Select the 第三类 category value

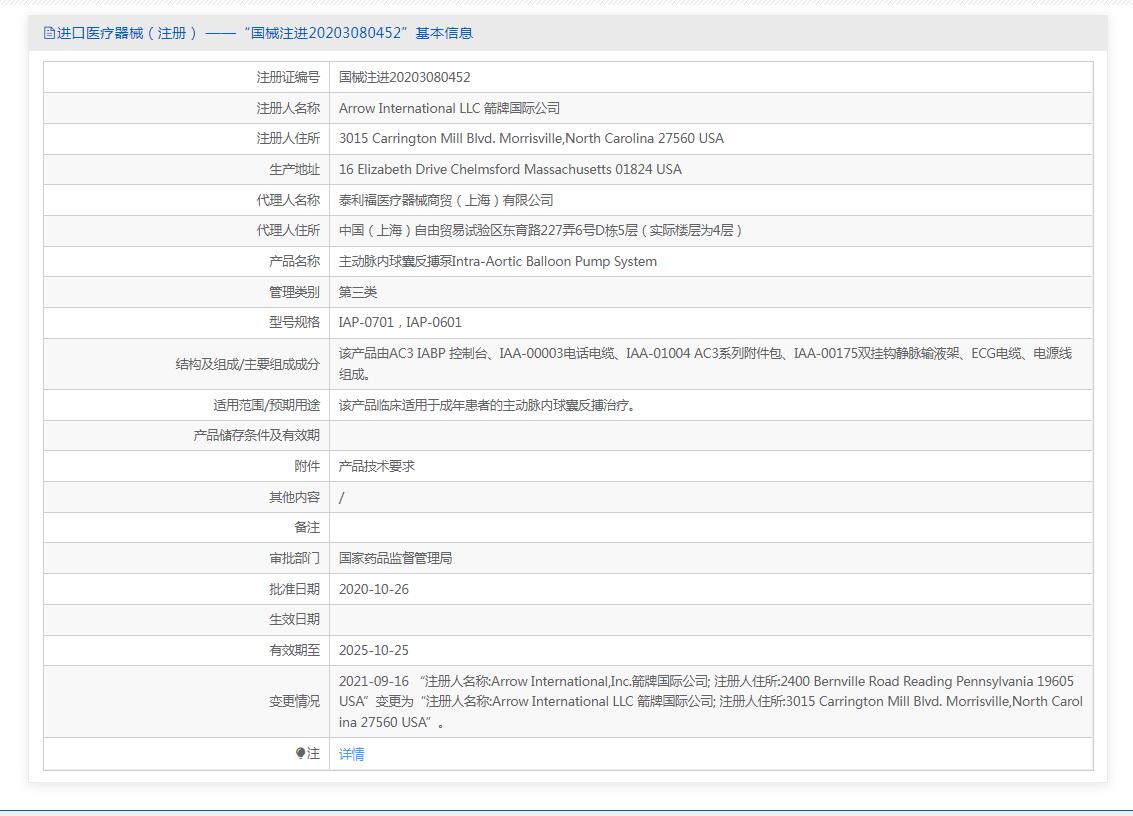click(358, 293)
